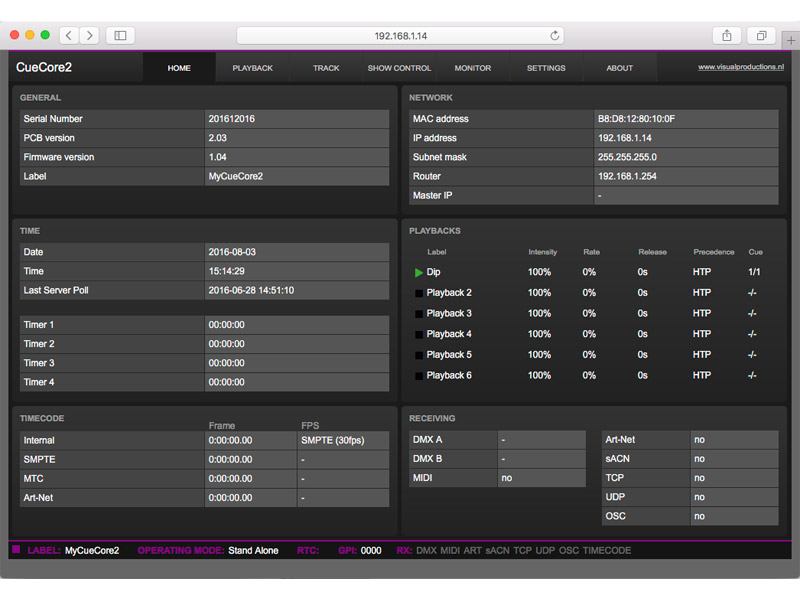Screen dimensions: 800x600
Task: Click the 192.168.1.14 address field
Action: 400,35
